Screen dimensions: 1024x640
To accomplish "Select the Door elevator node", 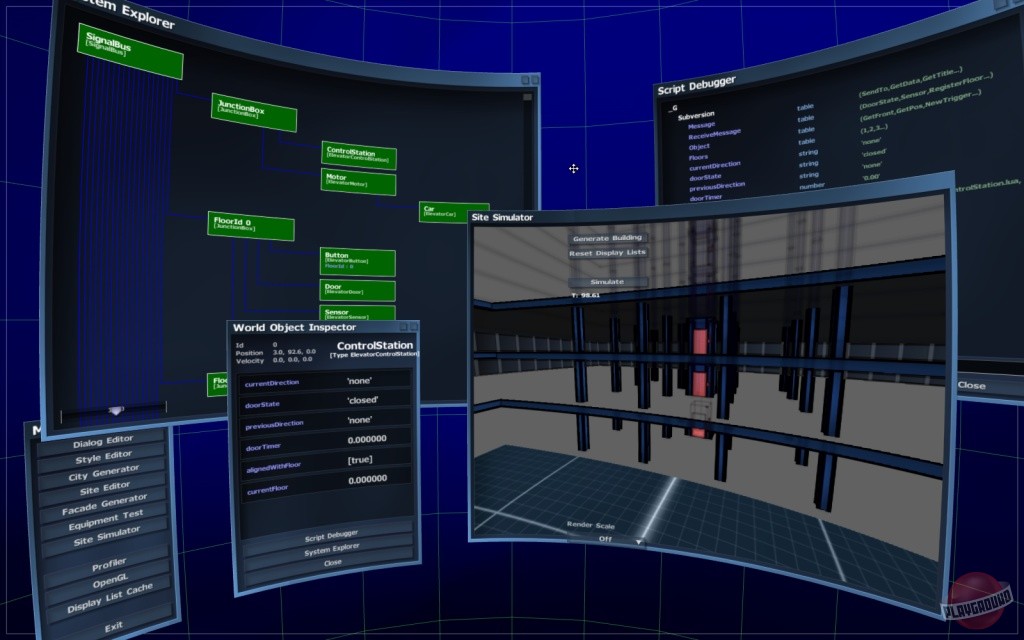I will [357, 290].
